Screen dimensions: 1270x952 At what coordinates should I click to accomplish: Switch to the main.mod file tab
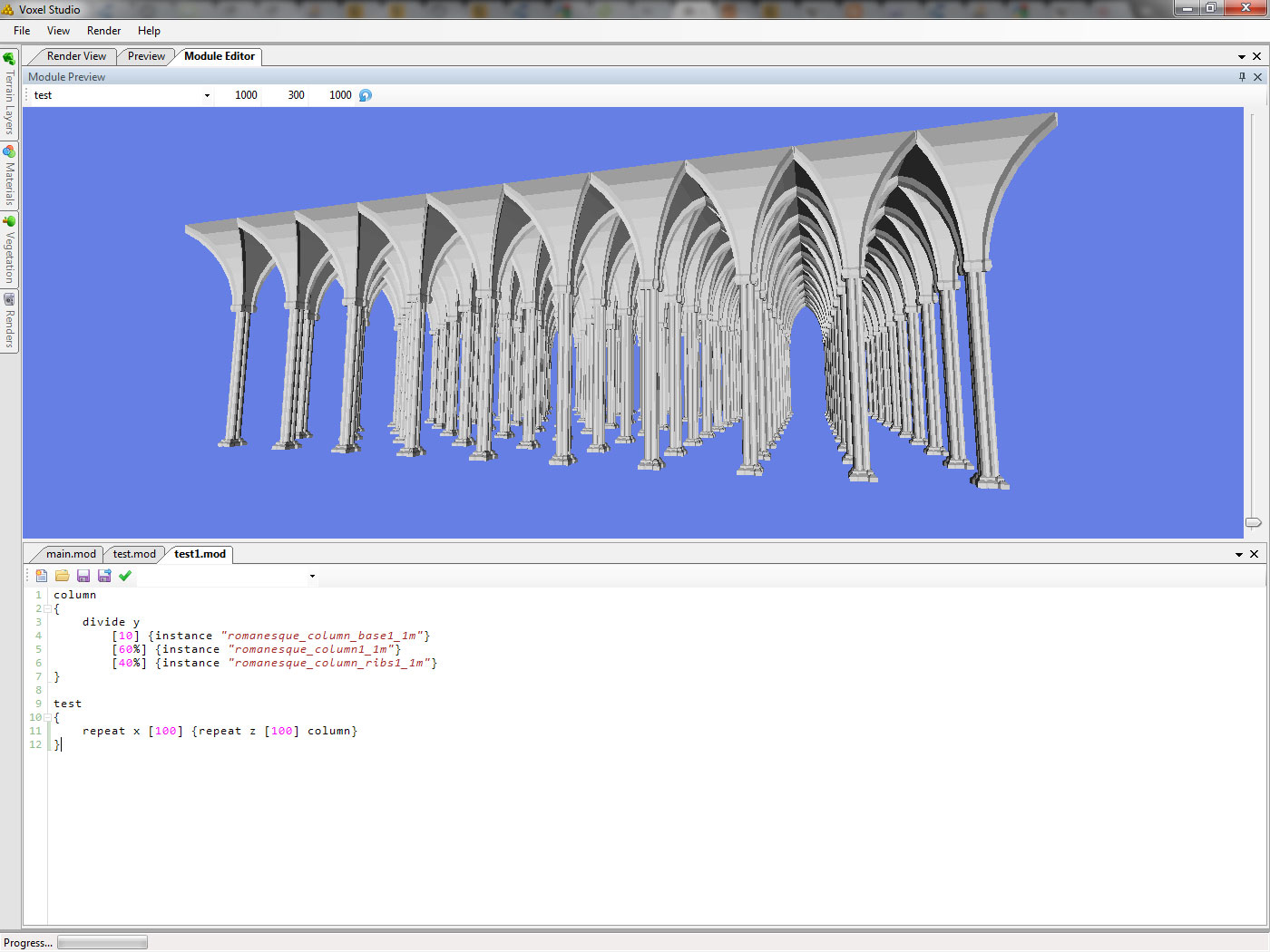point(71,554)
